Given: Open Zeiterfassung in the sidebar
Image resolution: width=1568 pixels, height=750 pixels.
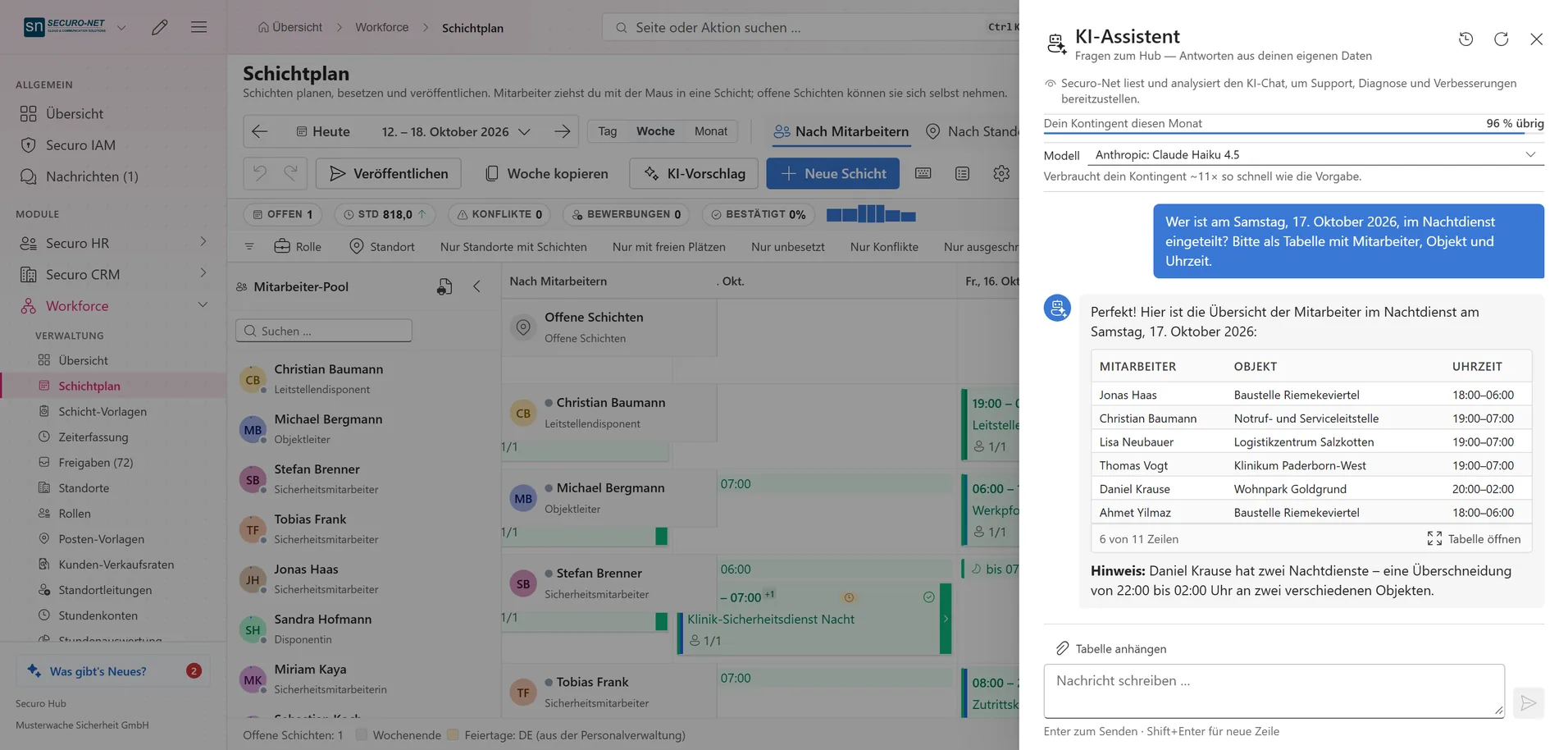Looking at the screenshot, I should pyautogui.click(x=93, y=437).
